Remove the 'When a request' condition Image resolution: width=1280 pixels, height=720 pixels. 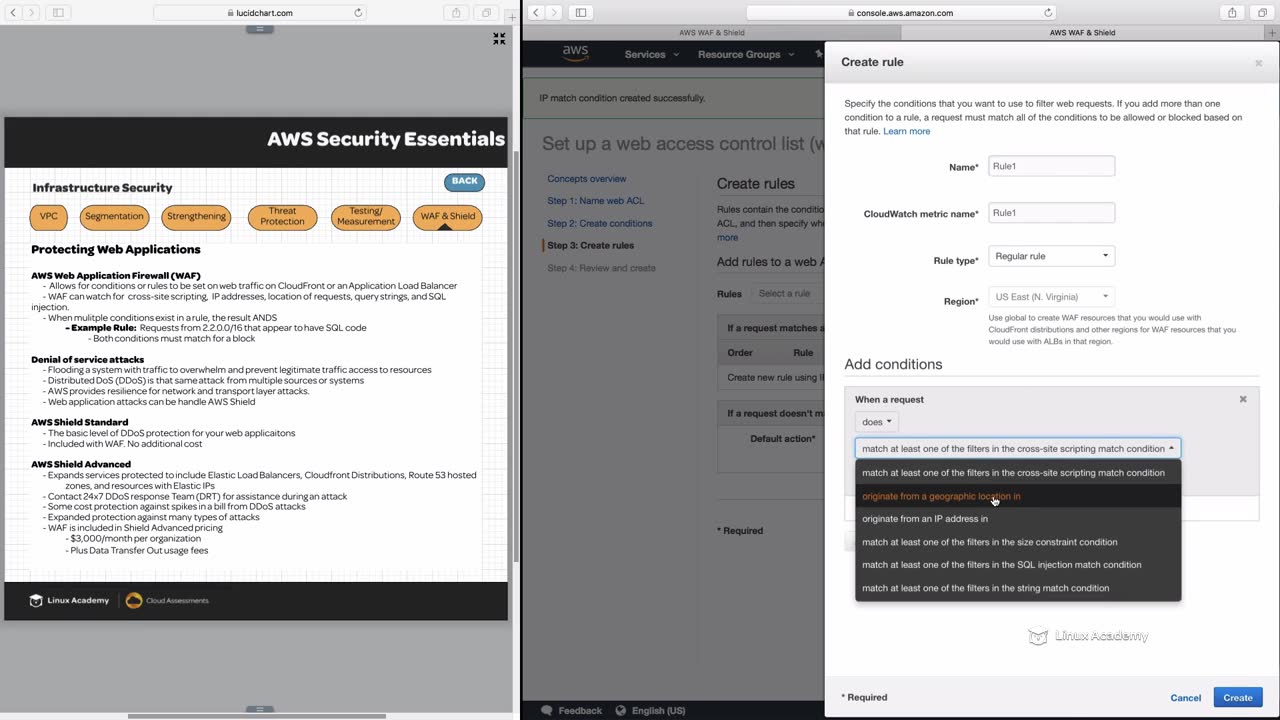1243,399
